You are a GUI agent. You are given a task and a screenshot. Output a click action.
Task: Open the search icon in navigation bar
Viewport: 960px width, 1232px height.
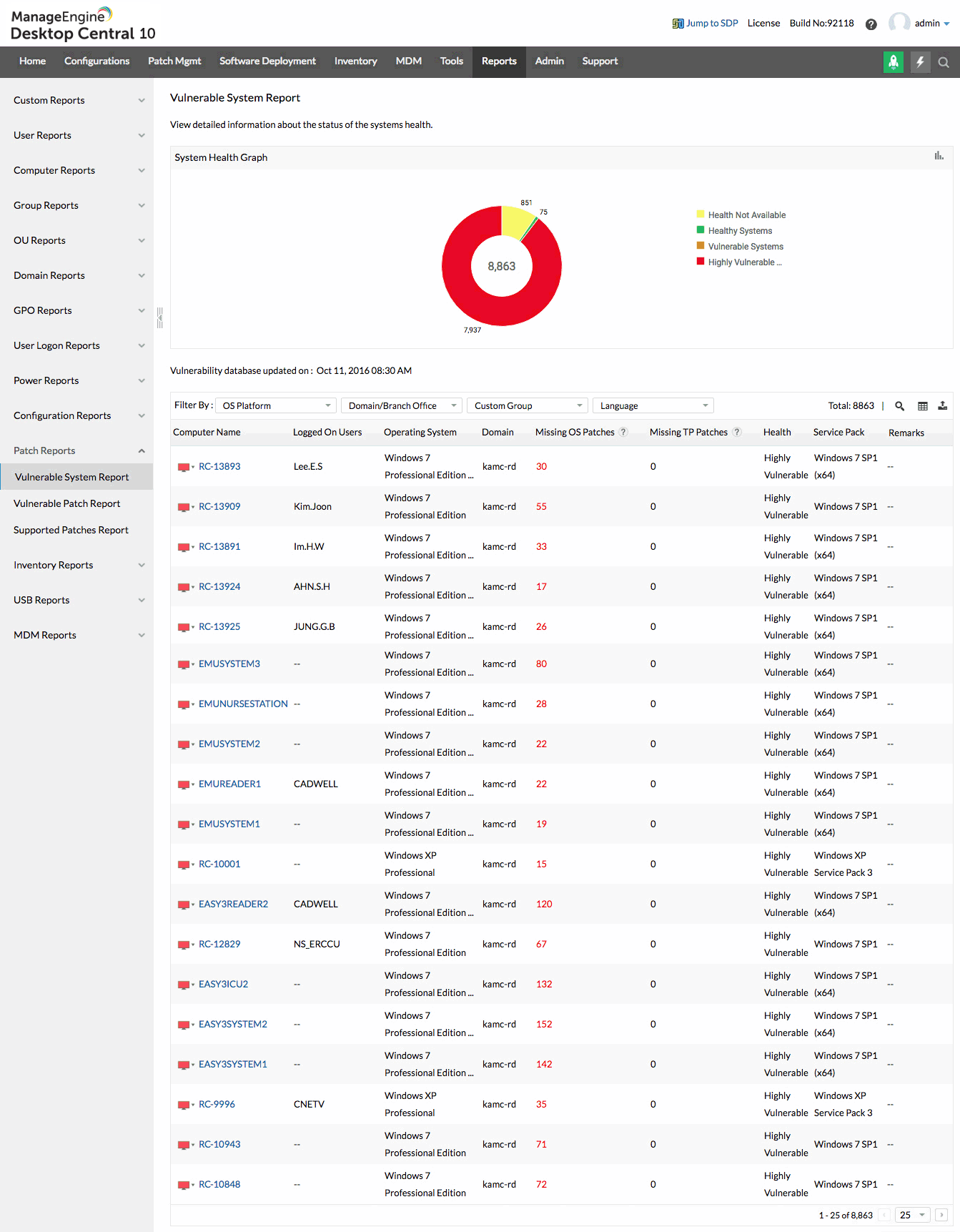944,62
